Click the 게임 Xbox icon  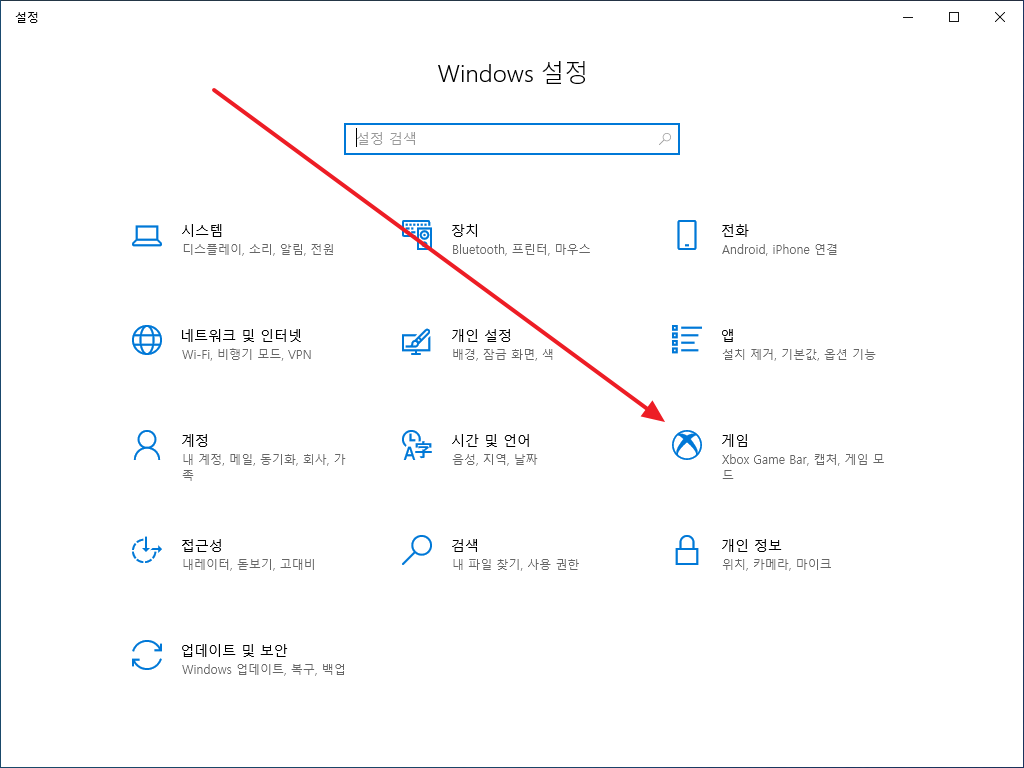point(686,445)
